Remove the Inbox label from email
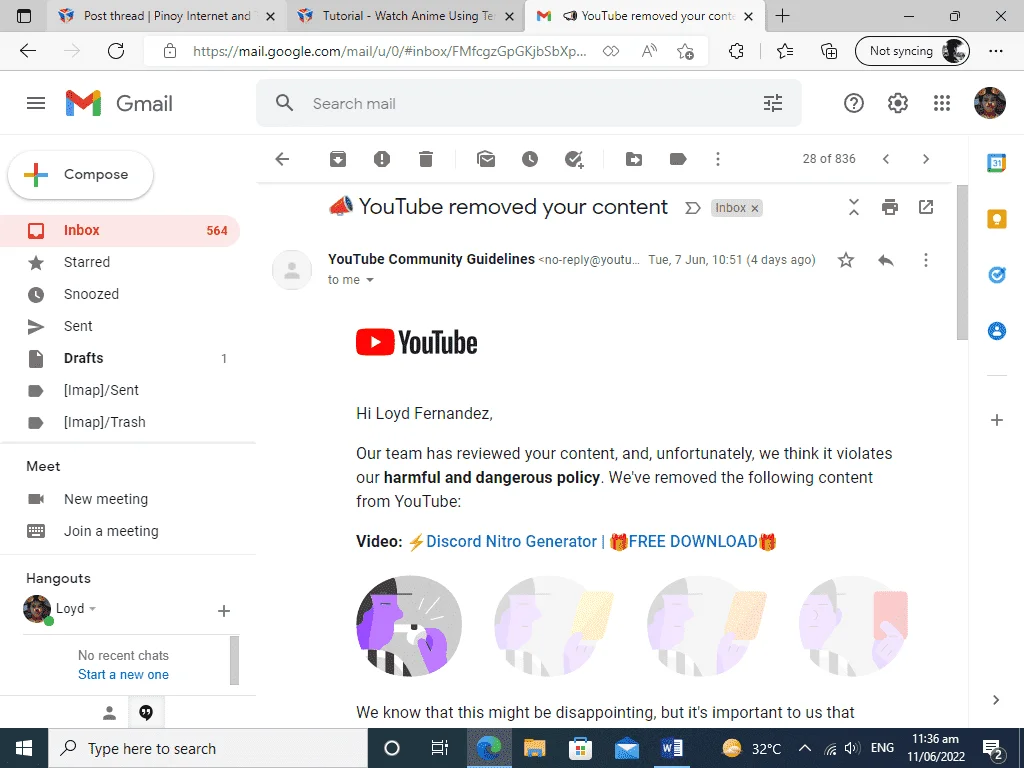 [755, 208]
